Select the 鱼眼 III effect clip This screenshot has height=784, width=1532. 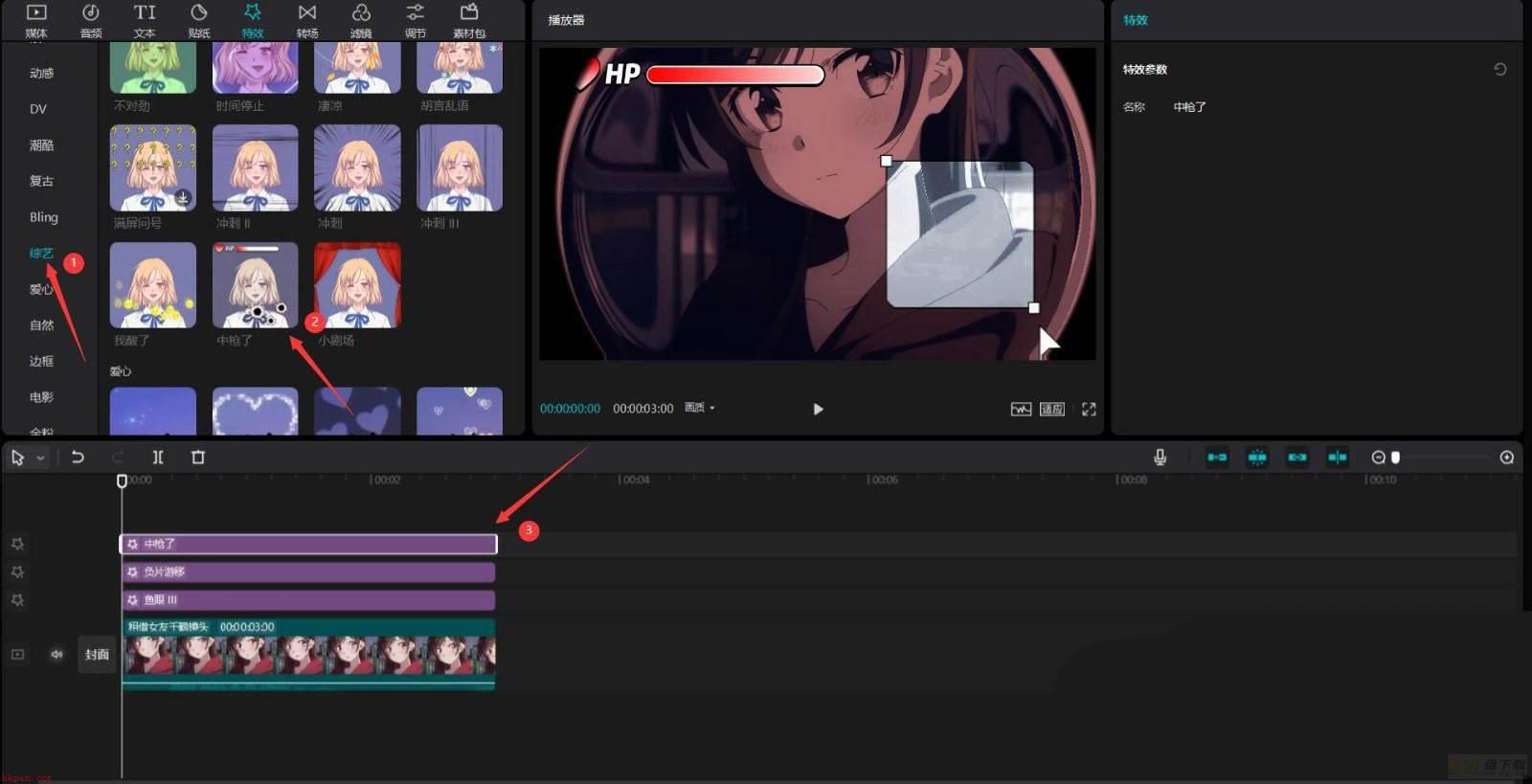308,600
